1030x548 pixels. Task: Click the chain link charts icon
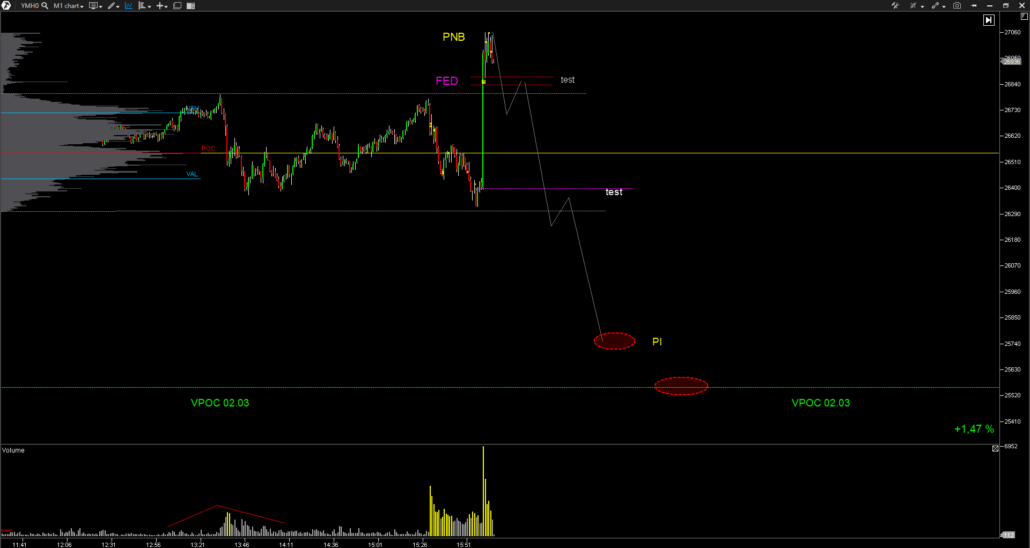pyautogui.click(x=935, y=5)
